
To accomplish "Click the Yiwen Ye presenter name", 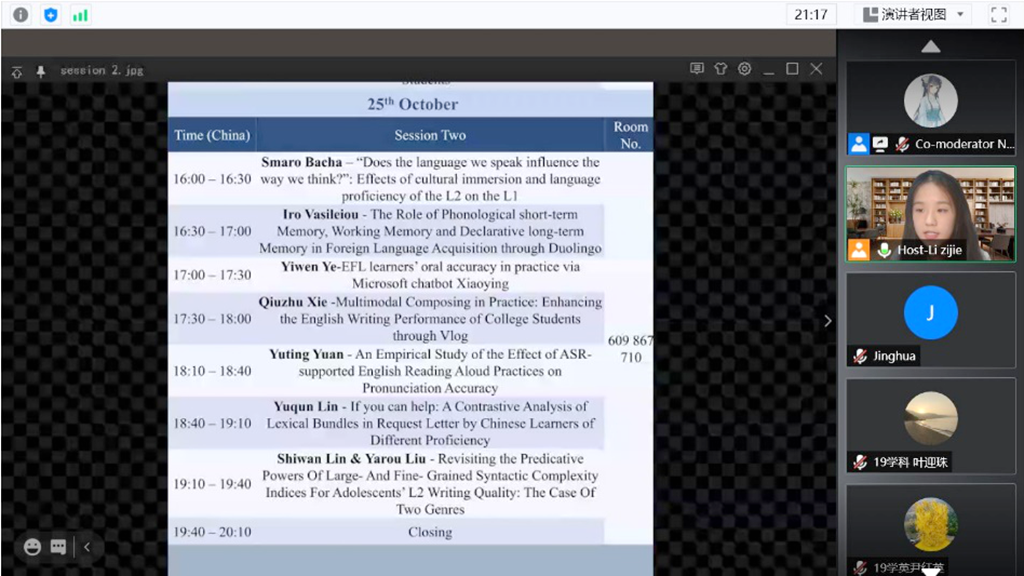I will pyautogui.click(x=310, y=266).
